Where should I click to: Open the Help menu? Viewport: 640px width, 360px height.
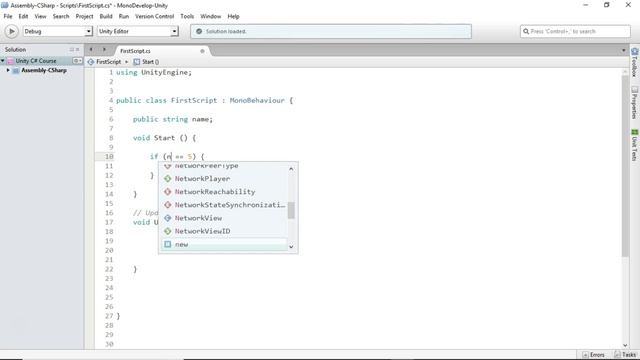pos(233,16)
